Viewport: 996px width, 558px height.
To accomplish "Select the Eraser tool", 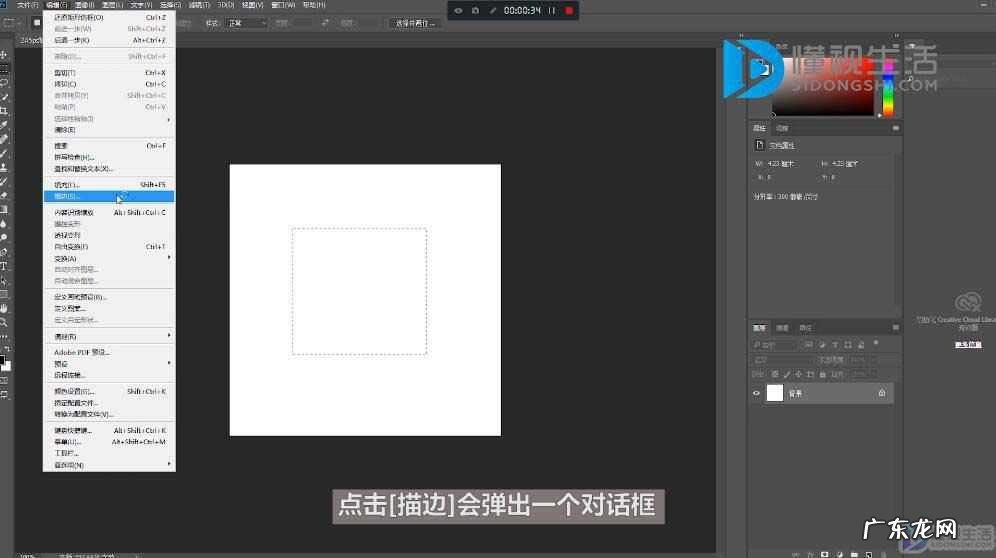I will point(4,194).
